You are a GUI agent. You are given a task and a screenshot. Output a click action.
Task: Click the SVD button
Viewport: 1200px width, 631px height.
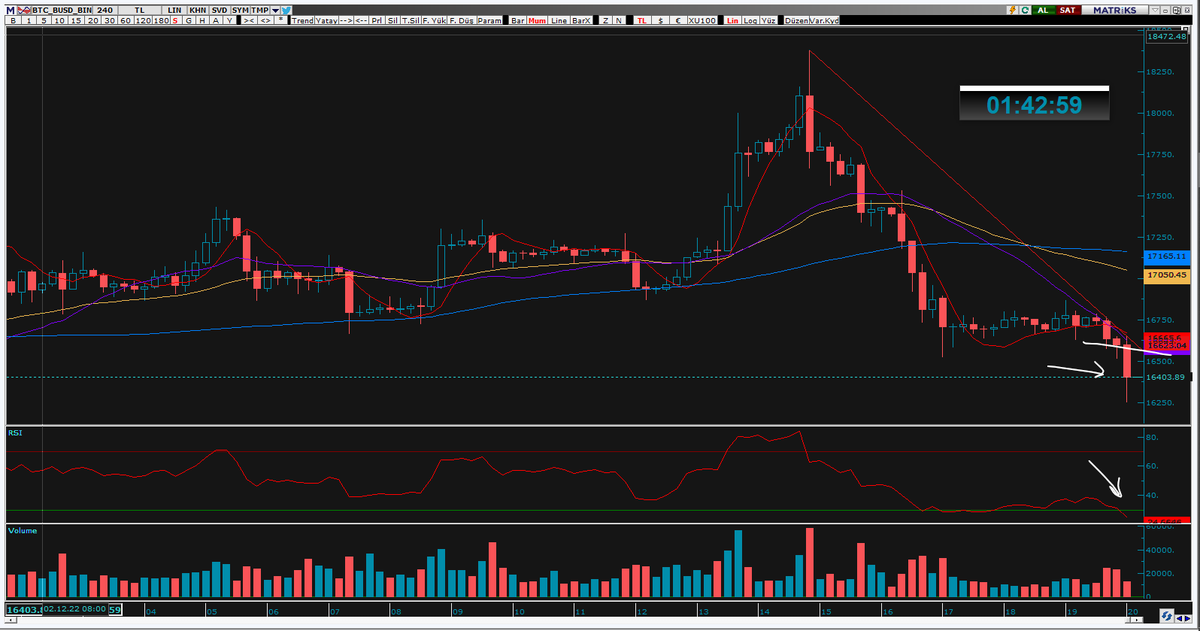[x=220, y=10]
